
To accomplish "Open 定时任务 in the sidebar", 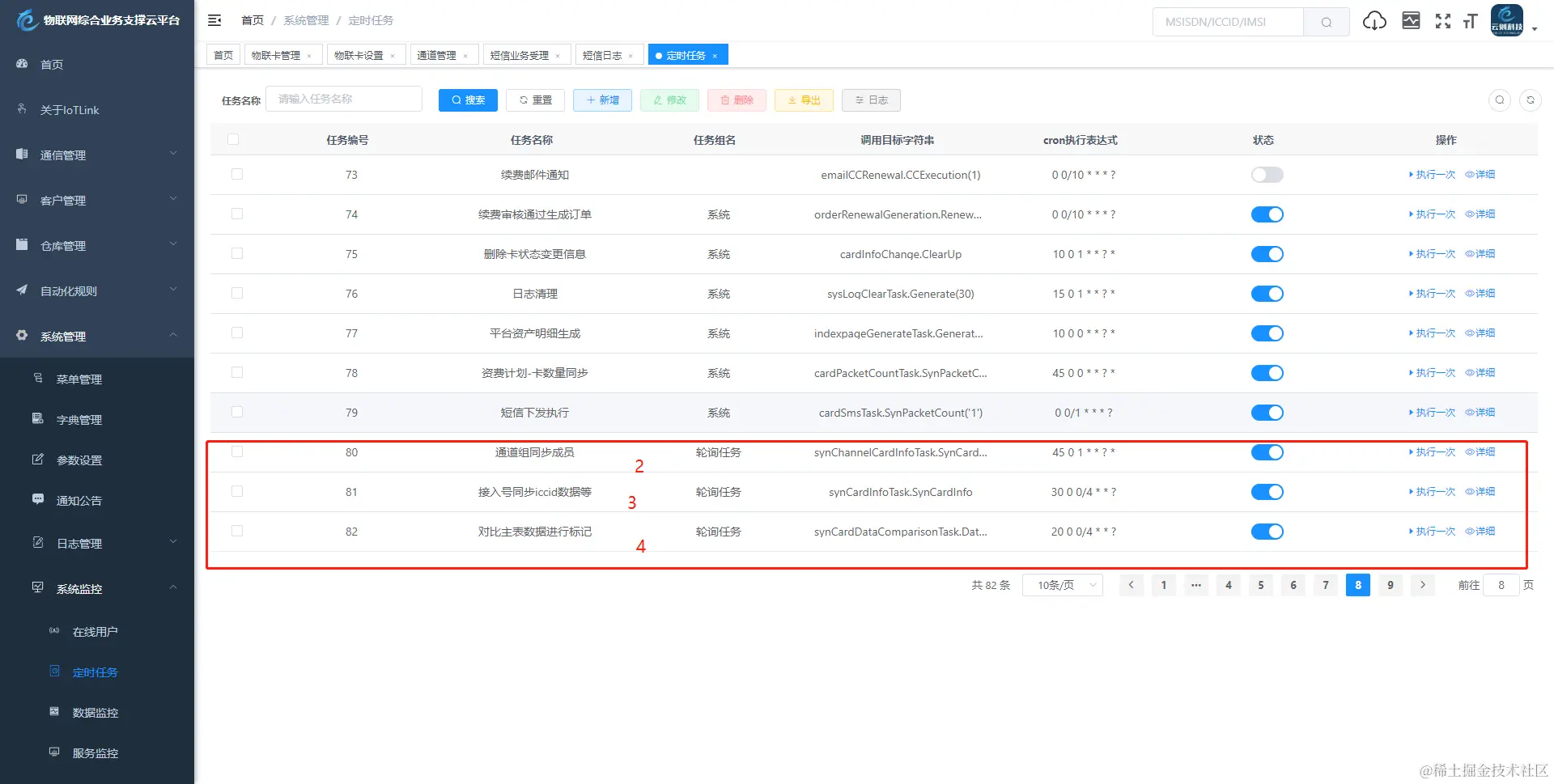I will point(96,672).
